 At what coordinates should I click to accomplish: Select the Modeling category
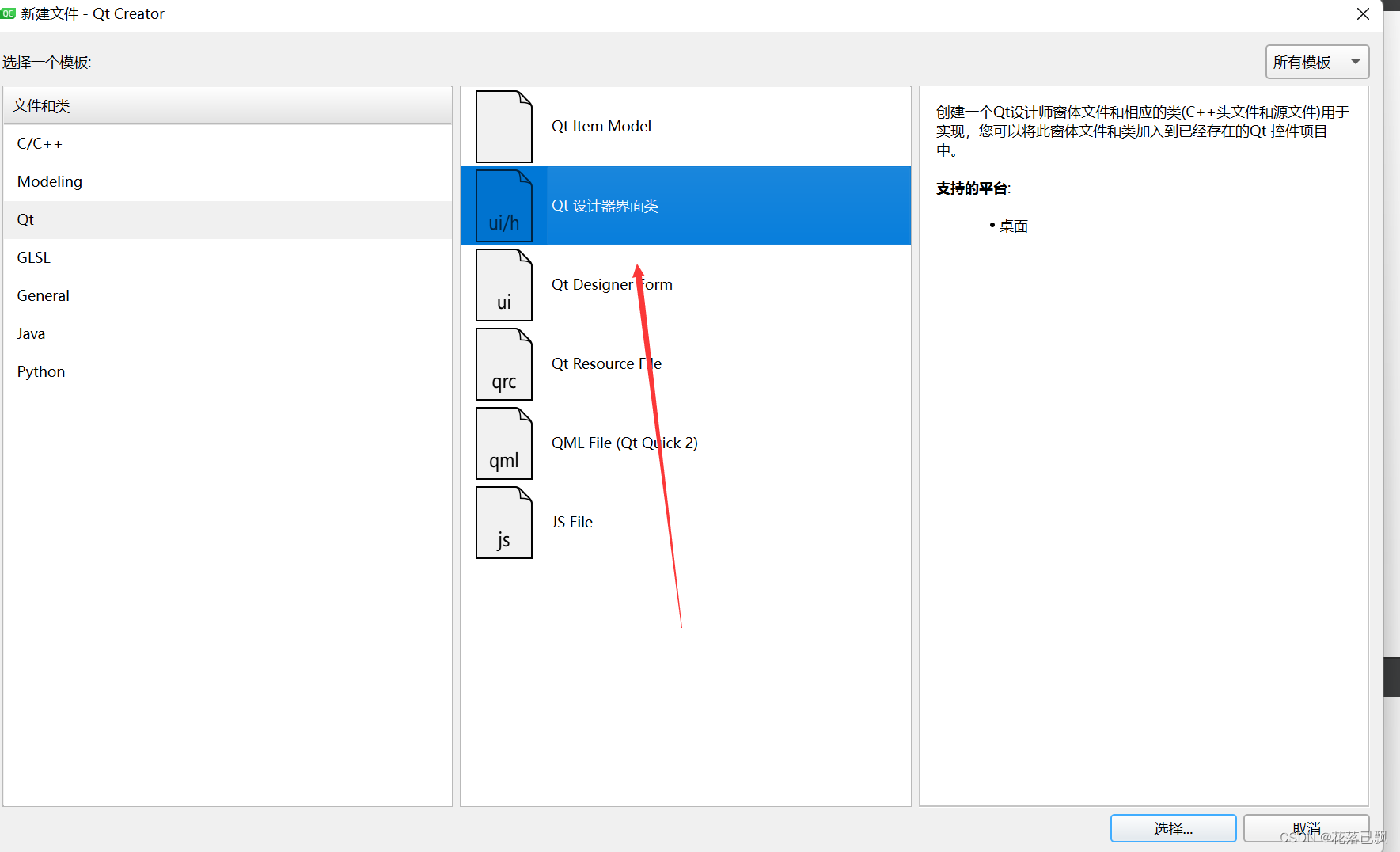coord(228,182)
